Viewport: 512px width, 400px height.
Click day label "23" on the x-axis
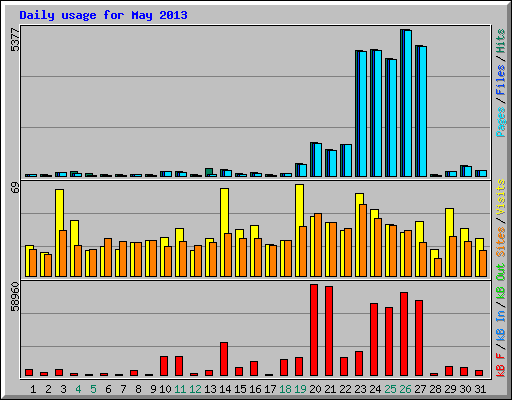(360, 389)
